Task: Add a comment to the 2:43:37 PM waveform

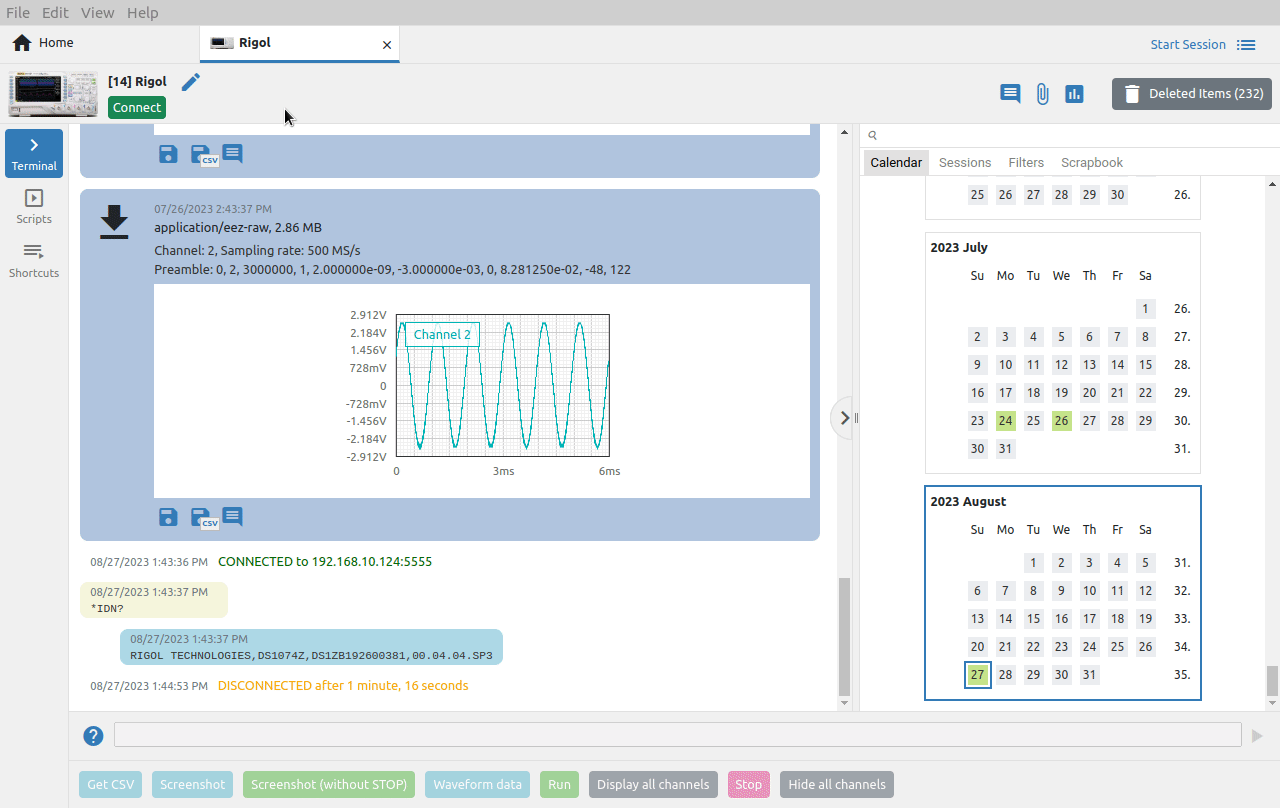Action: (x=233, y=517)
